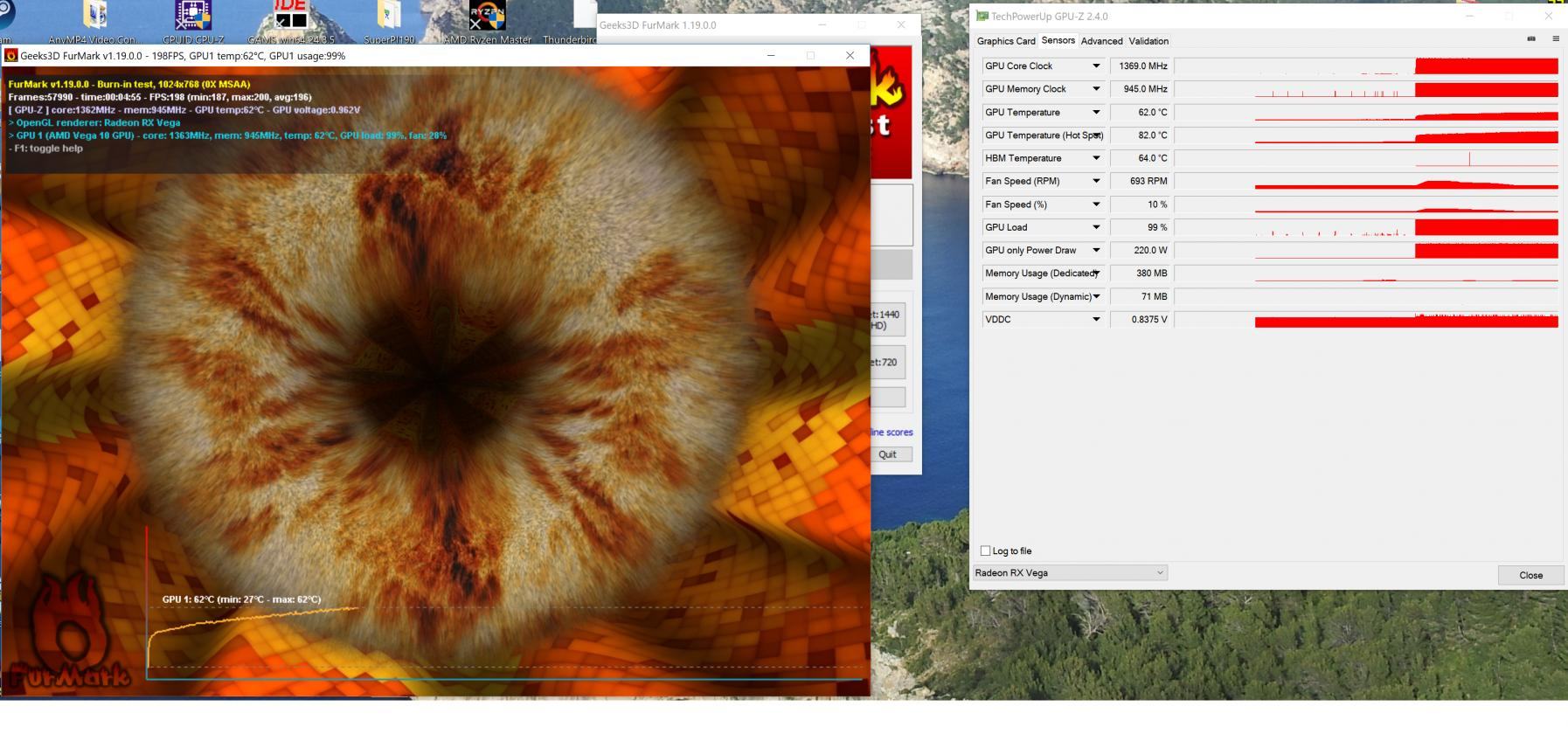Screen dimensions: 1568x755
Task: Click the GPU-Z app icon in title bar
Action: [982, 16]
